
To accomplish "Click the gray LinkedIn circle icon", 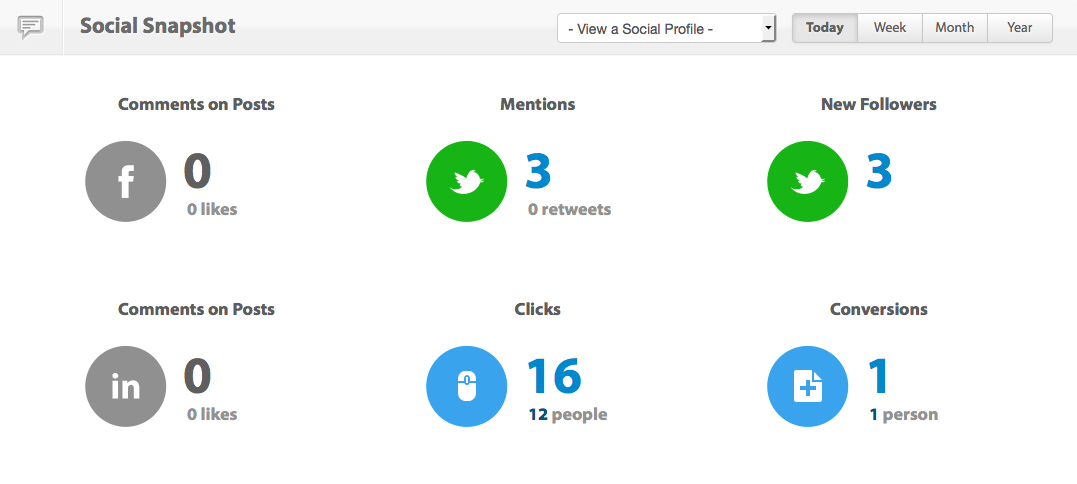I will pos(126,387).
